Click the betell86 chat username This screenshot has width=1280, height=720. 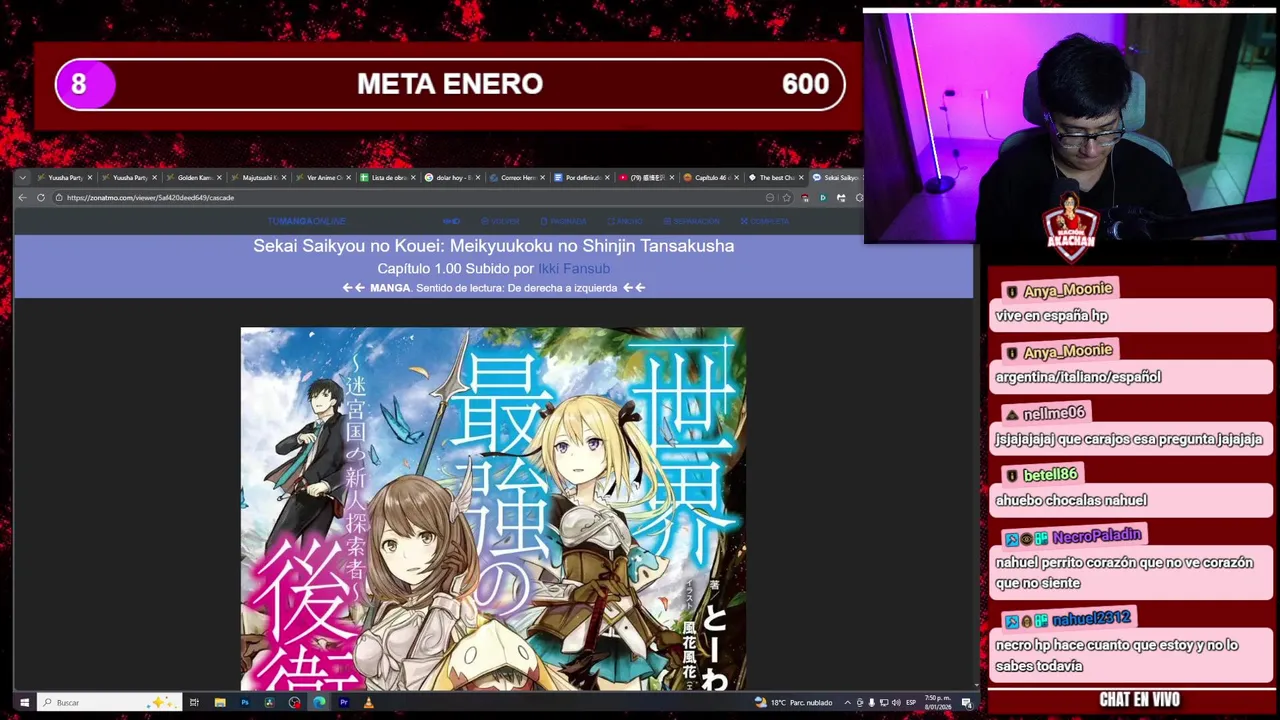[x=1050, y=475]
